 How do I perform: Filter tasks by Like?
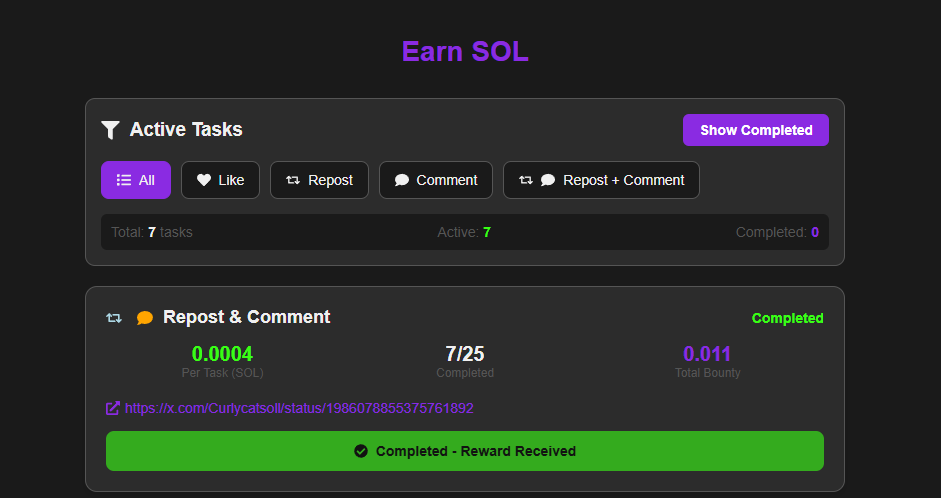220,180
